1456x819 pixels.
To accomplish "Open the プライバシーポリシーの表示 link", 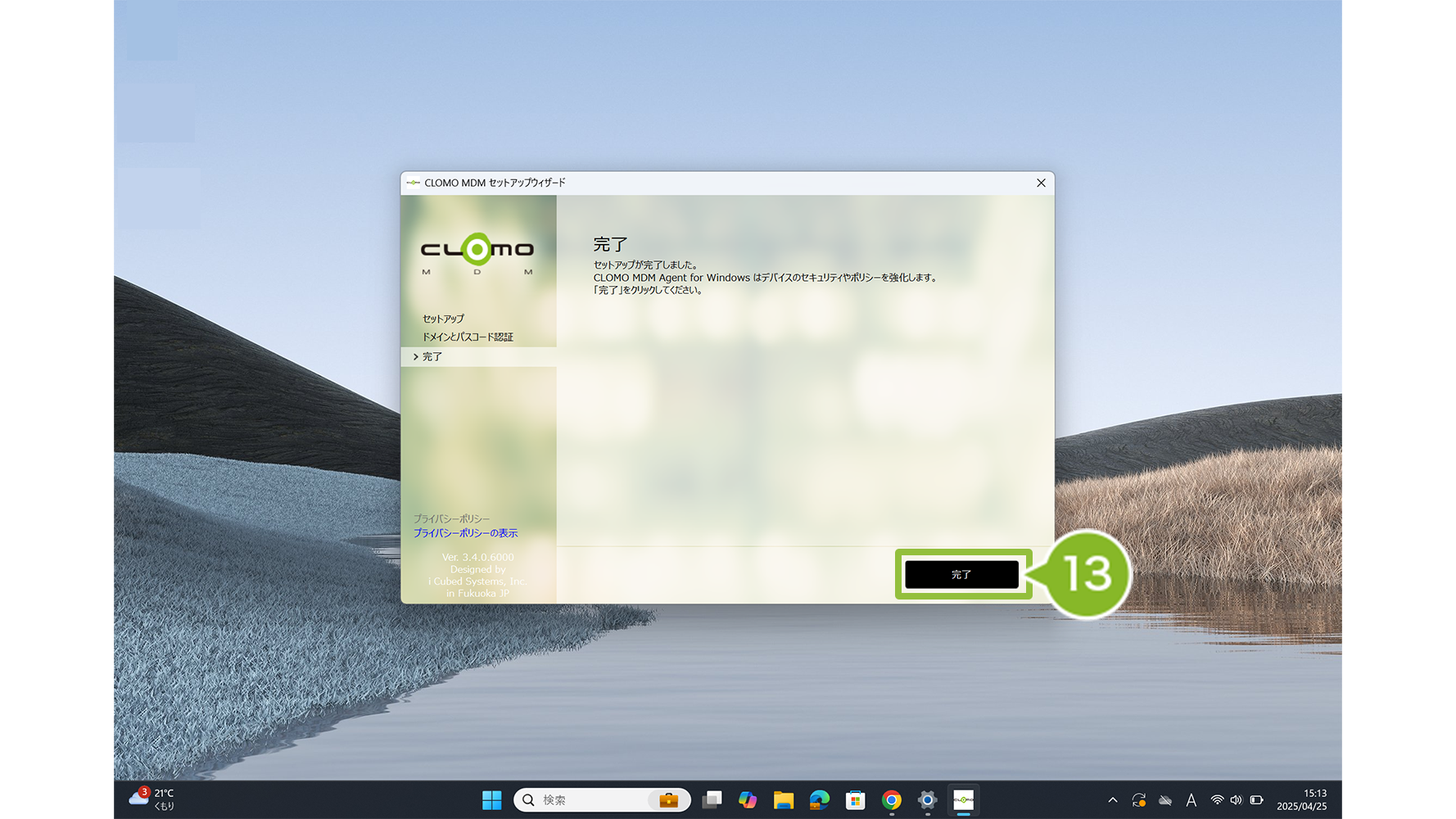I will [465, 533].
